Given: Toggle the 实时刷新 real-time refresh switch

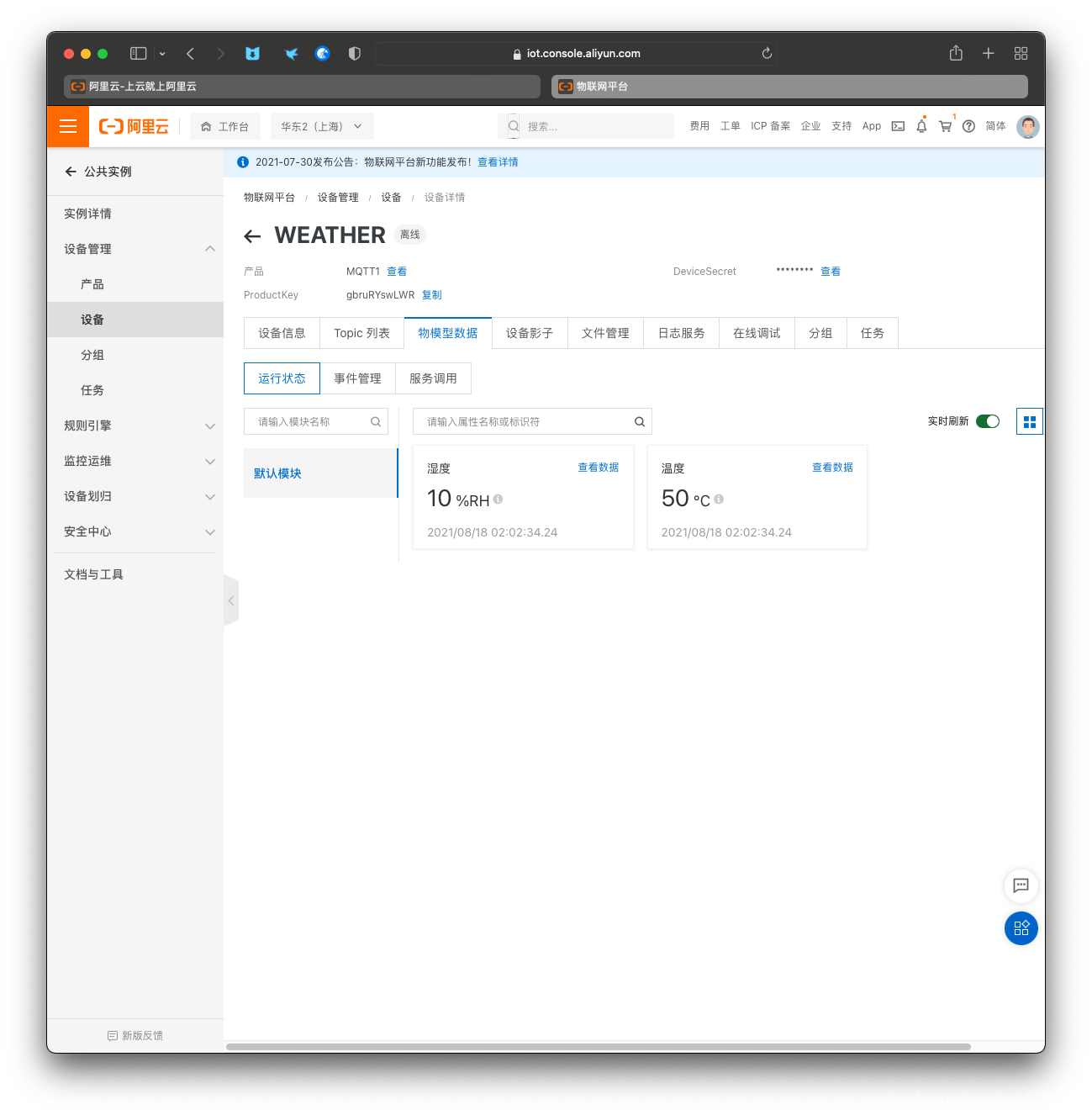Looking at the screenshot, I should [x=988, y=421].
